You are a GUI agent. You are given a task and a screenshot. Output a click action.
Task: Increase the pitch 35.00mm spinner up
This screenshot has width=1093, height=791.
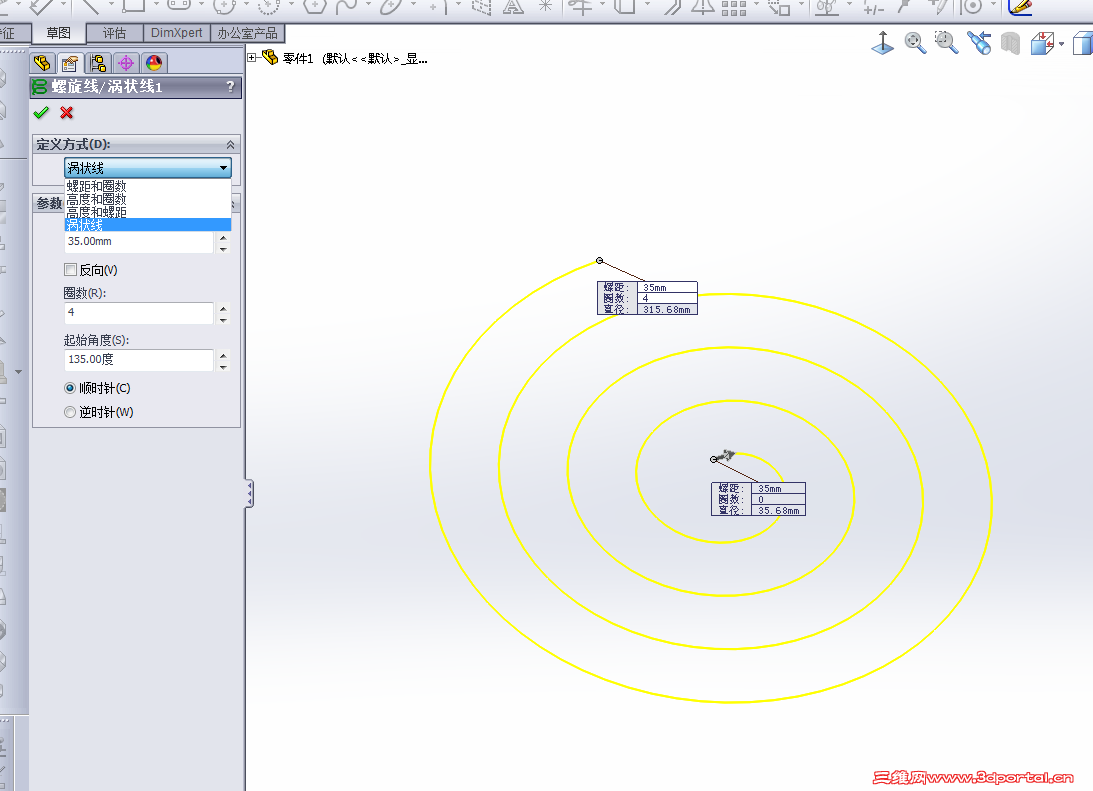pyautogui.click(x=223, y=237)
